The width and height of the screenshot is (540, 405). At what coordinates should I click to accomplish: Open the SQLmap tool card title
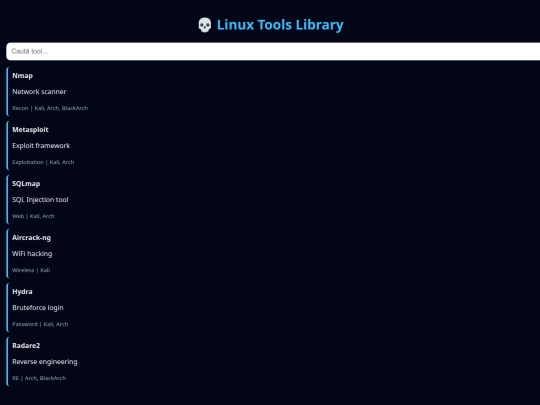coord(26,184)
